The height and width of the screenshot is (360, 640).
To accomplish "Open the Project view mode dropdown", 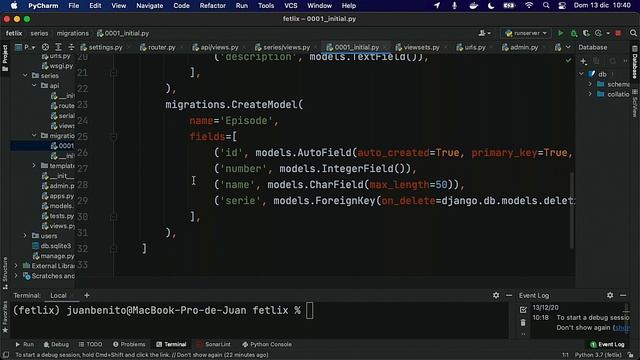I will 25,47.
